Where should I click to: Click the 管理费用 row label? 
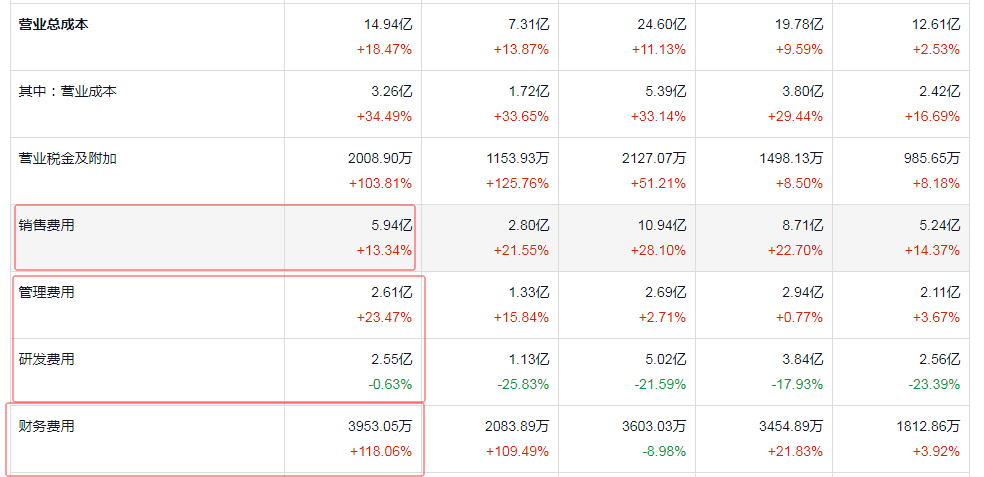[46, 292]
